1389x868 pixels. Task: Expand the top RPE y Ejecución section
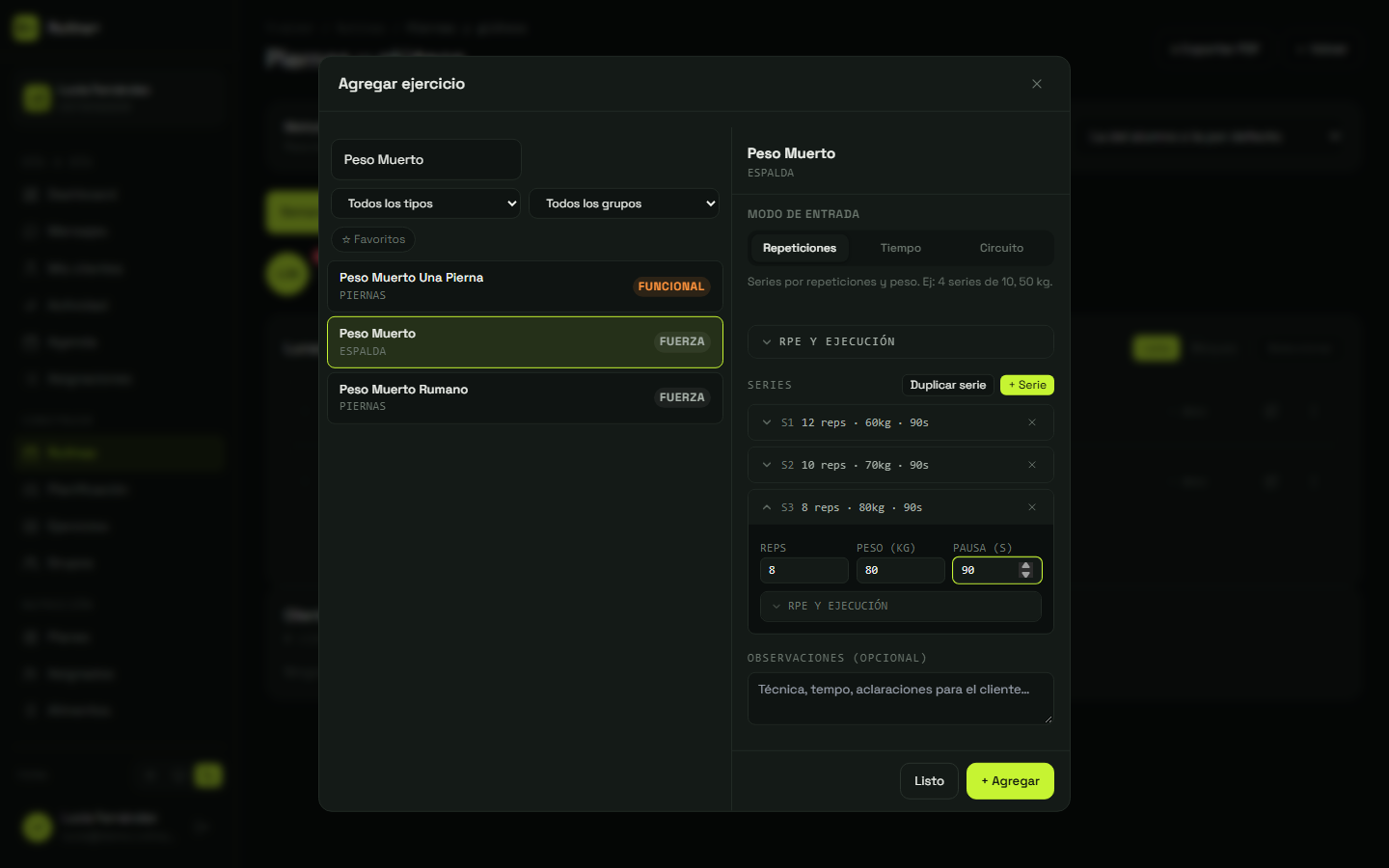pos(900,341)
